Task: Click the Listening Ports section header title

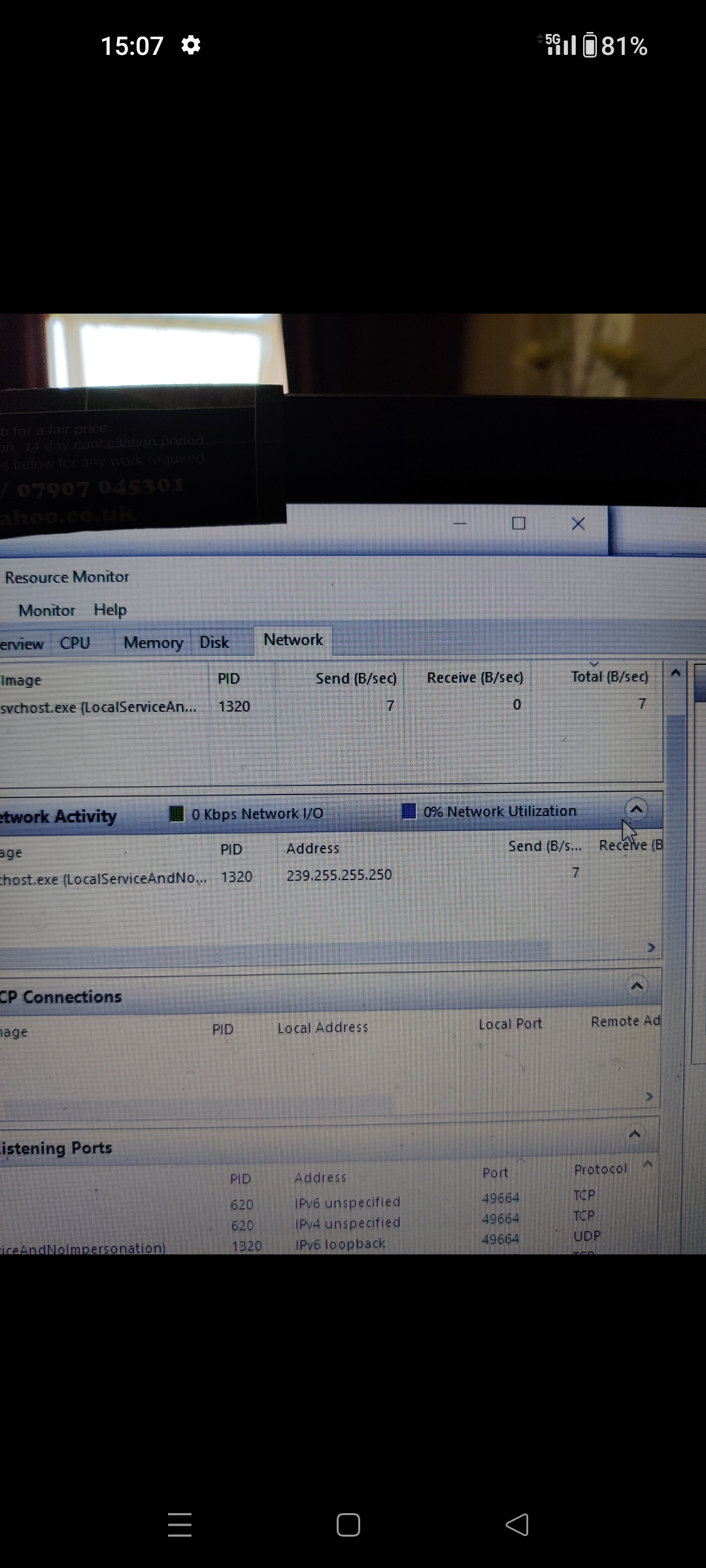Action: [56, 1148]
